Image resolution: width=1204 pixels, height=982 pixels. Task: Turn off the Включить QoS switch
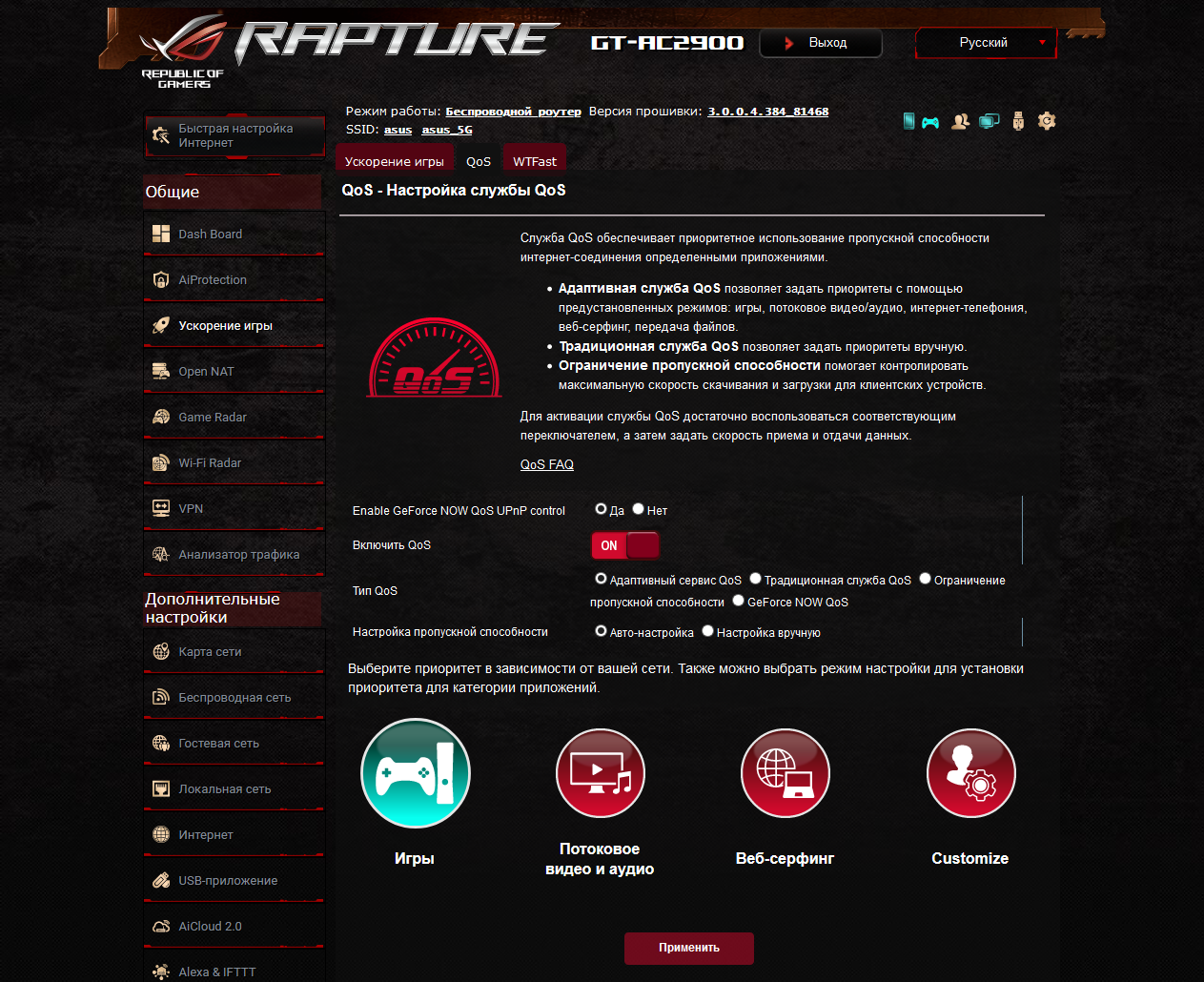(625, 545)
